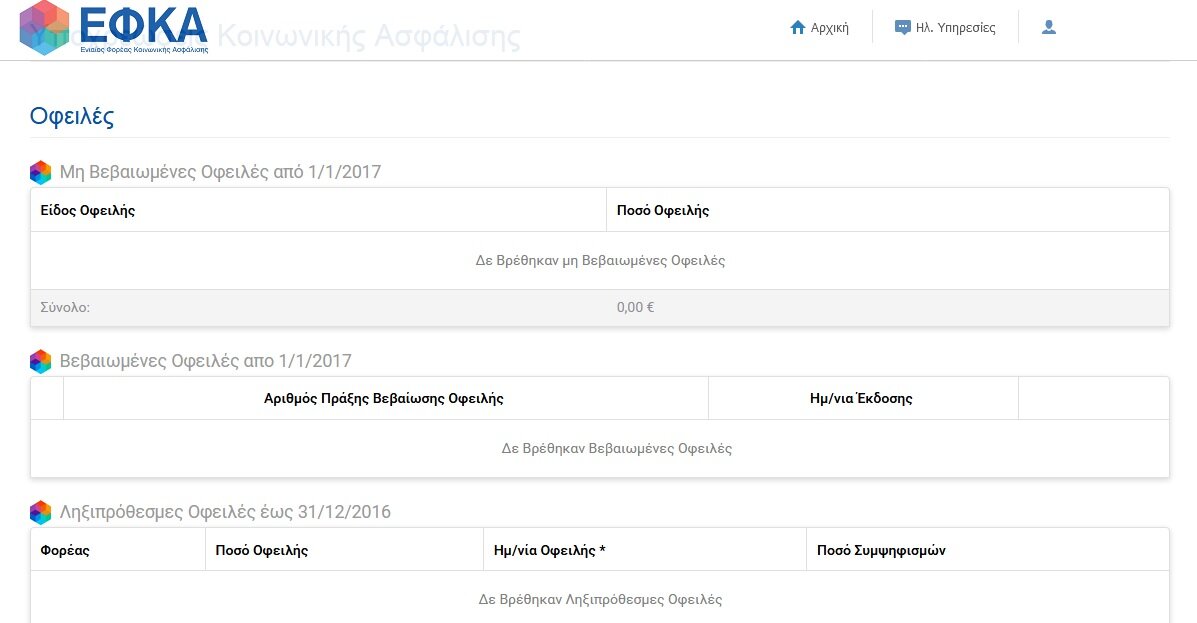Open the user profile icon
The image size is (1197, 623).
click(1048, 28)
